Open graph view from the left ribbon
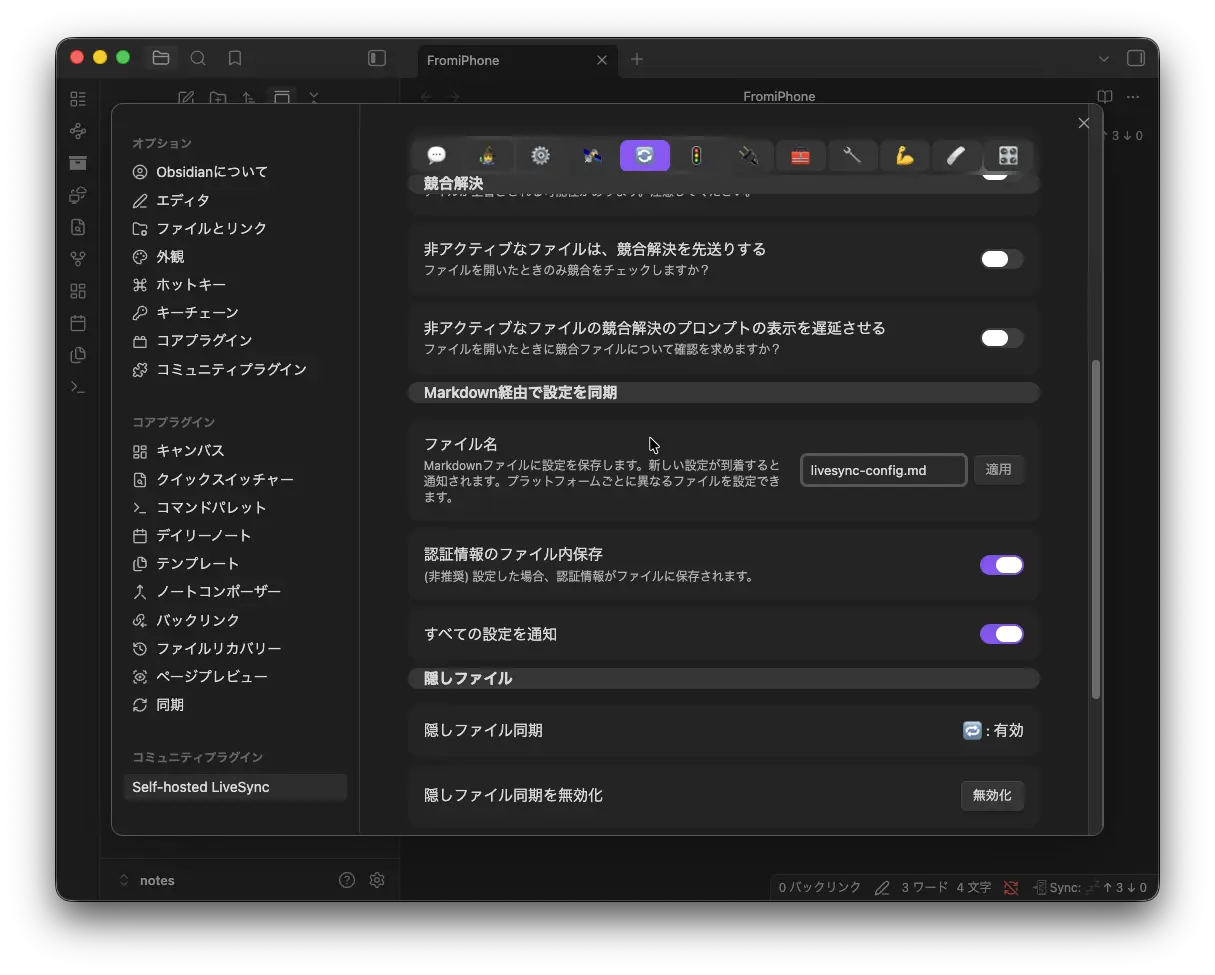This screenshot has width=1215, height=975. pyautogui.click(x=78, y=131)
